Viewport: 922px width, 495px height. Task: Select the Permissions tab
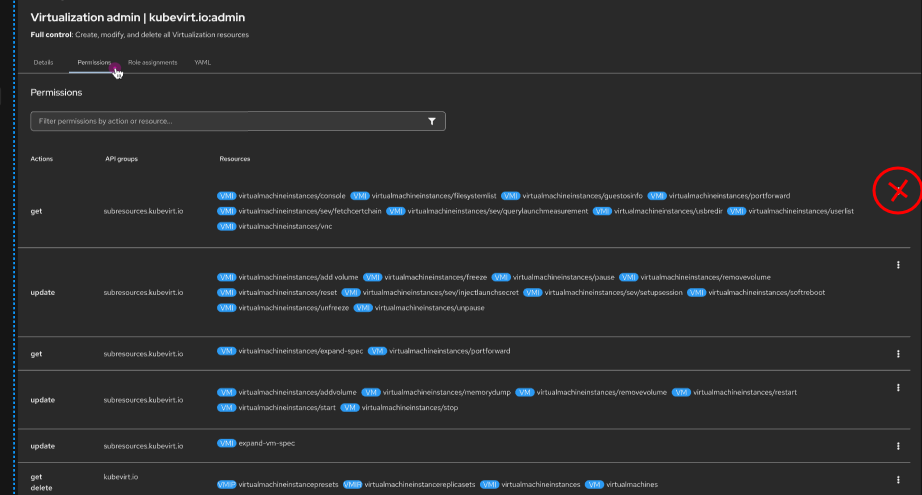94,62
